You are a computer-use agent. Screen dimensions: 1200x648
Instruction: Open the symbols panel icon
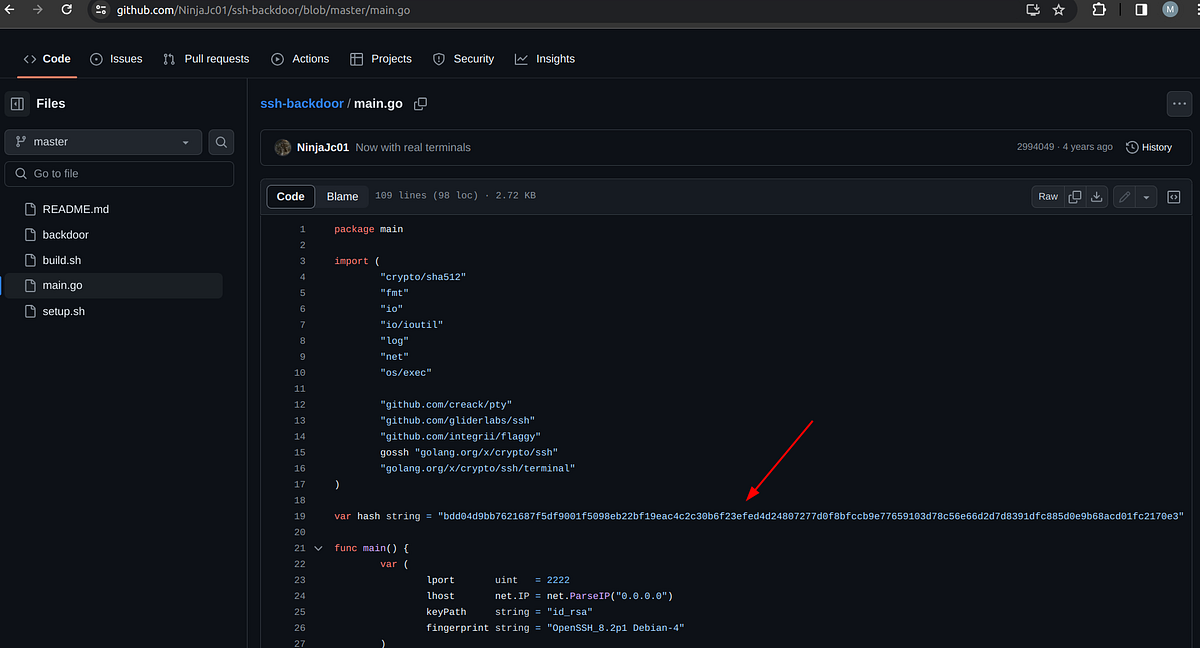(x=1175, y=197)
